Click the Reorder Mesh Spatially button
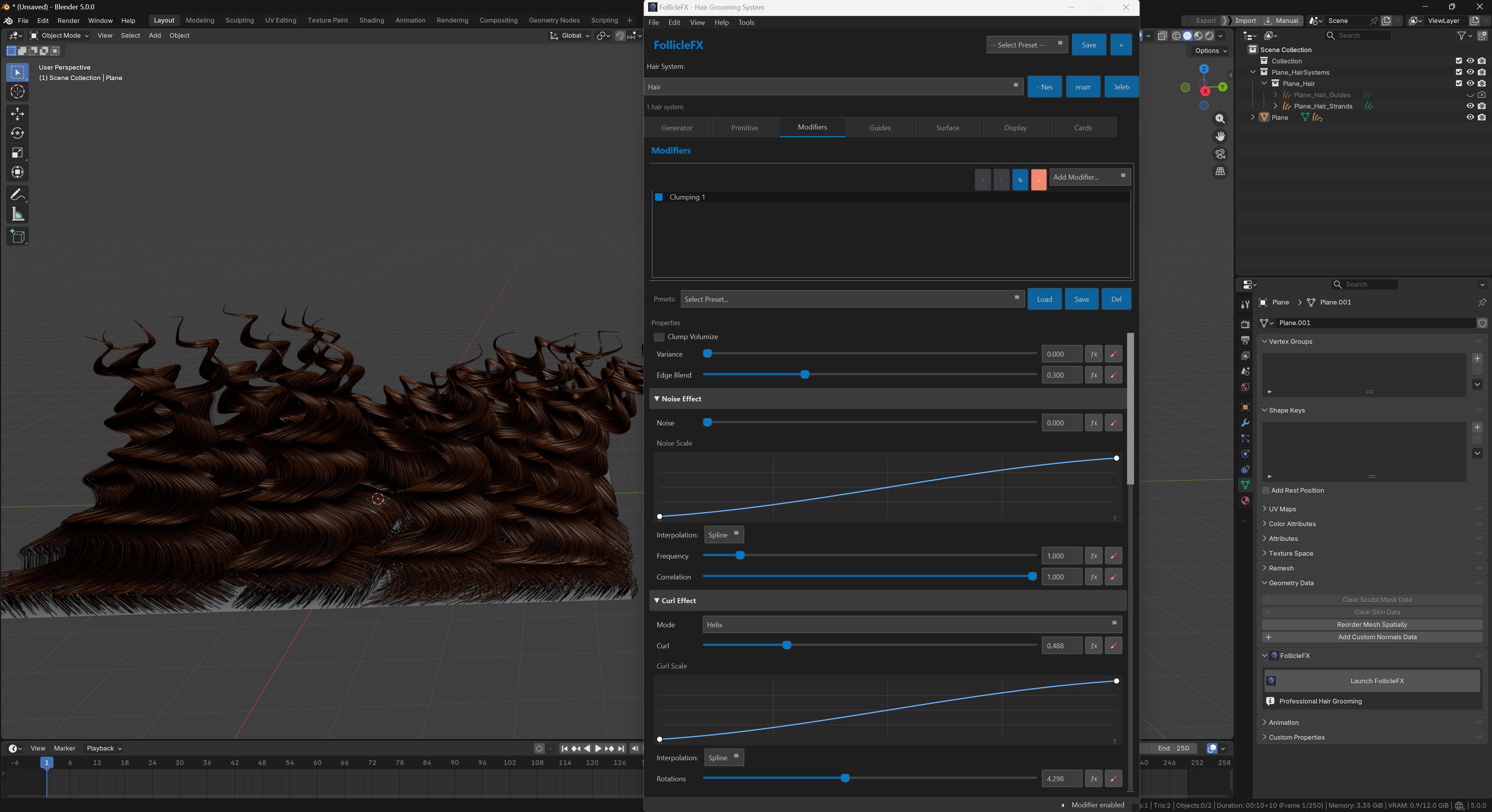The width and height of the screenshot is (1492, 812). (x=1371, y=625)
